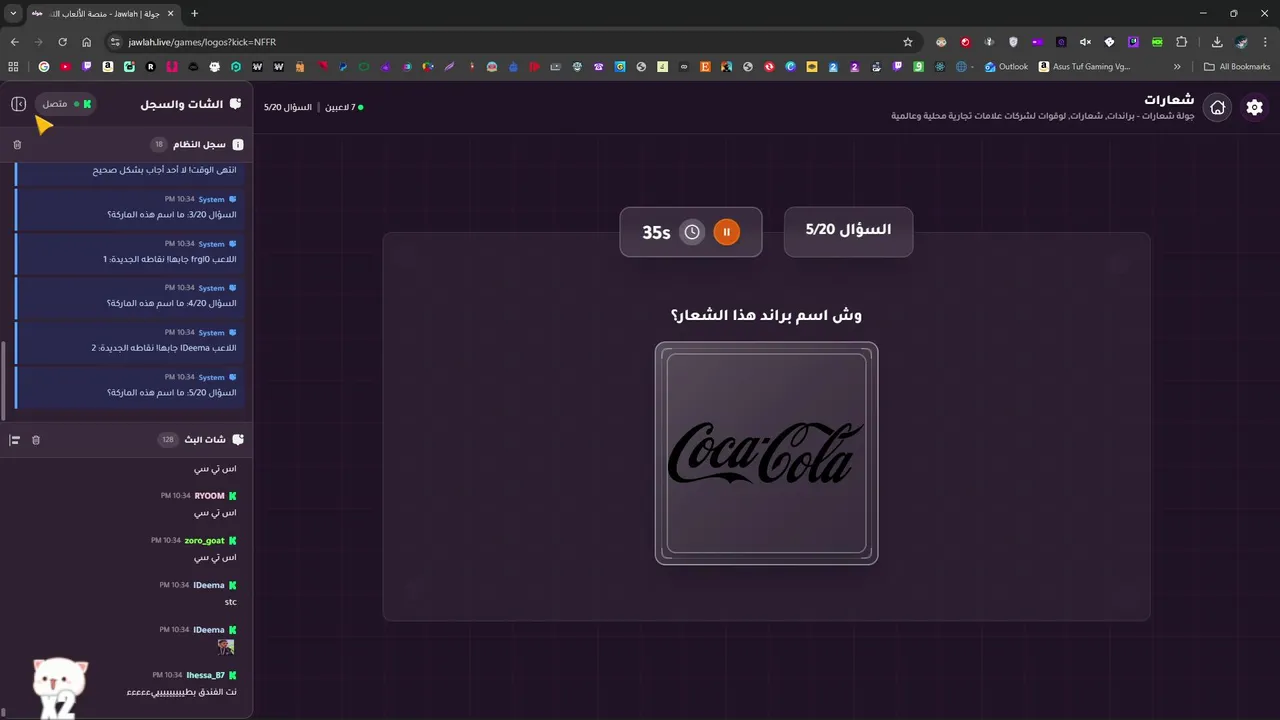Open the browser downloads

(x=1217, y=42)
